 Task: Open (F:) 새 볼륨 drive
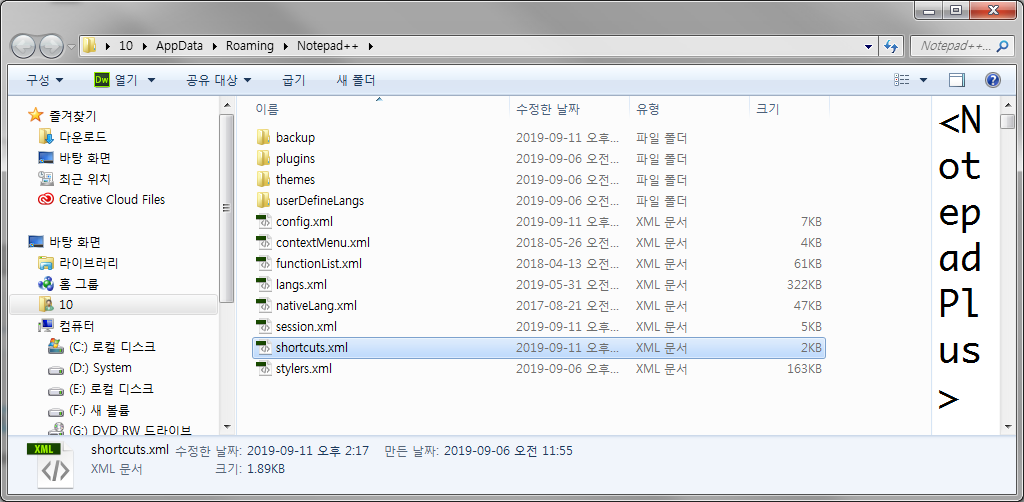click(x=99, y=410)
